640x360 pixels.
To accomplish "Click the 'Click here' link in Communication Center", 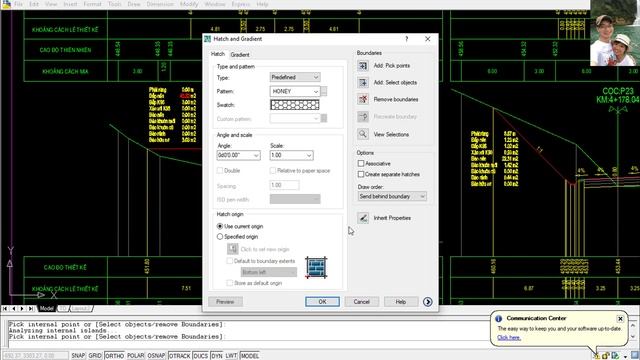I will tap(509, 338).
